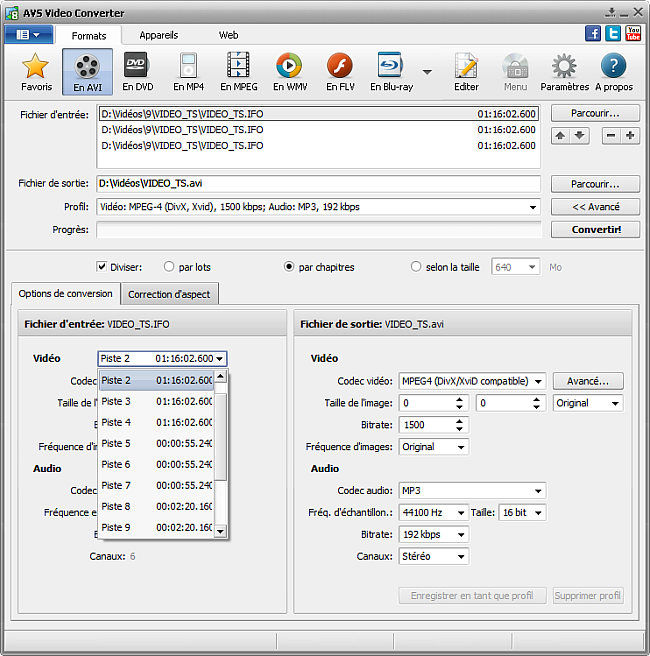Switch to the Formats tab
The image size is (650, 656).
click(89, 36)
